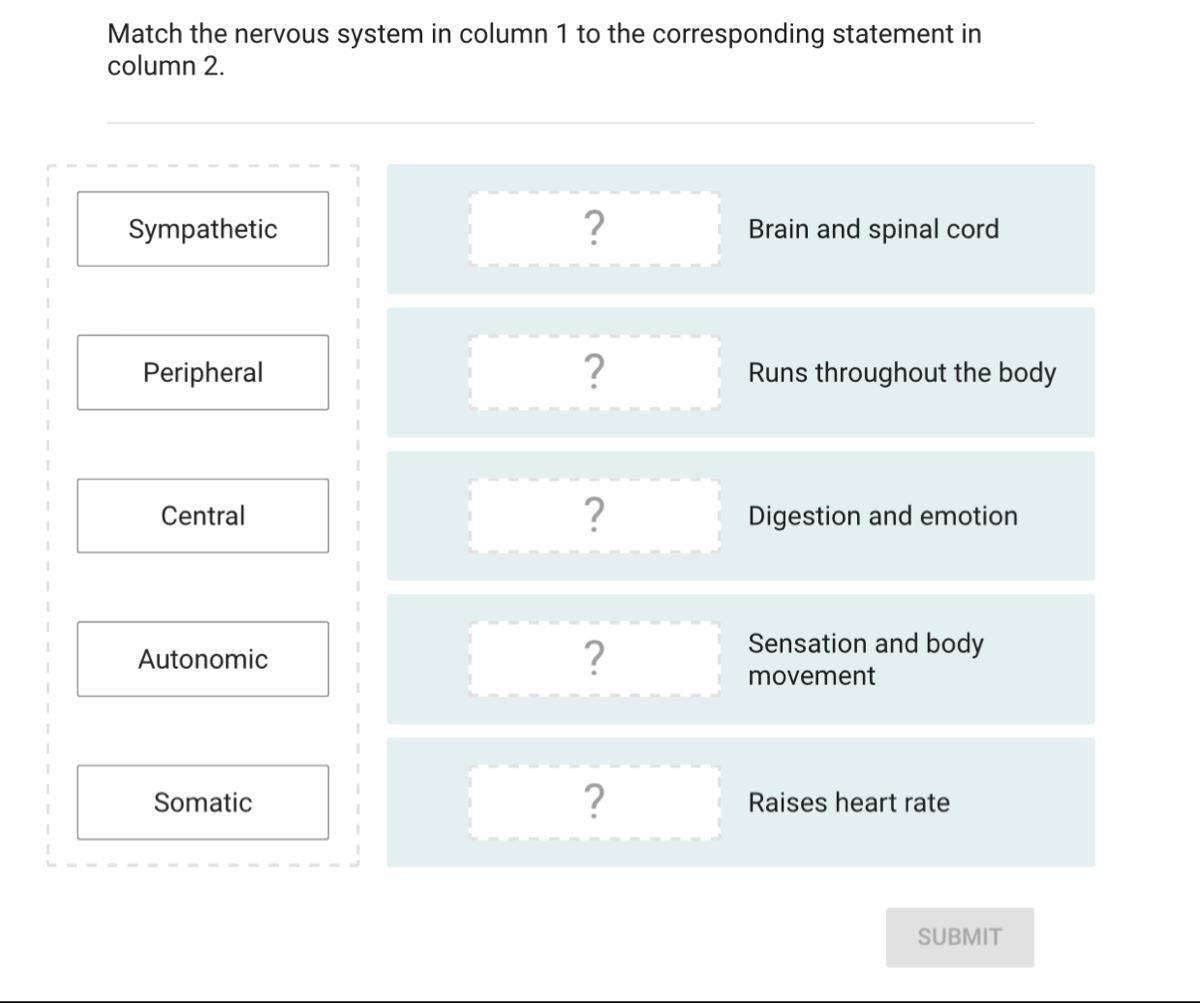The height and width of the screenshot is (1003, 1200).
Task: Click the question instruction text at top
Action: click(544, 50)
